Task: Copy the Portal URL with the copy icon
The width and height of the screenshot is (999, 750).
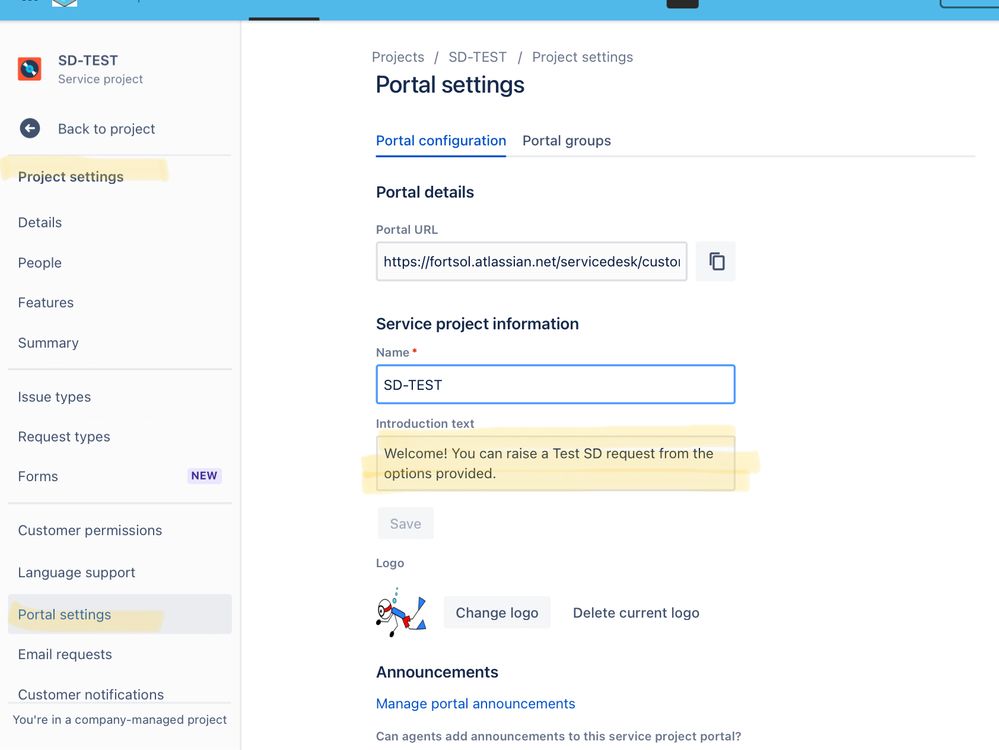Action: click(716, 261)
